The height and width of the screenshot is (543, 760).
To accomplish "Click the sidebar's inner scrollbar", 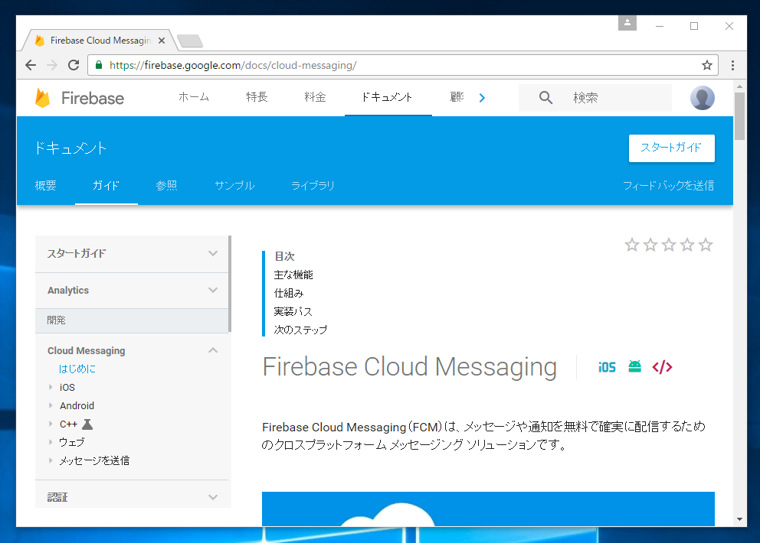I will (x=230, y=284).
